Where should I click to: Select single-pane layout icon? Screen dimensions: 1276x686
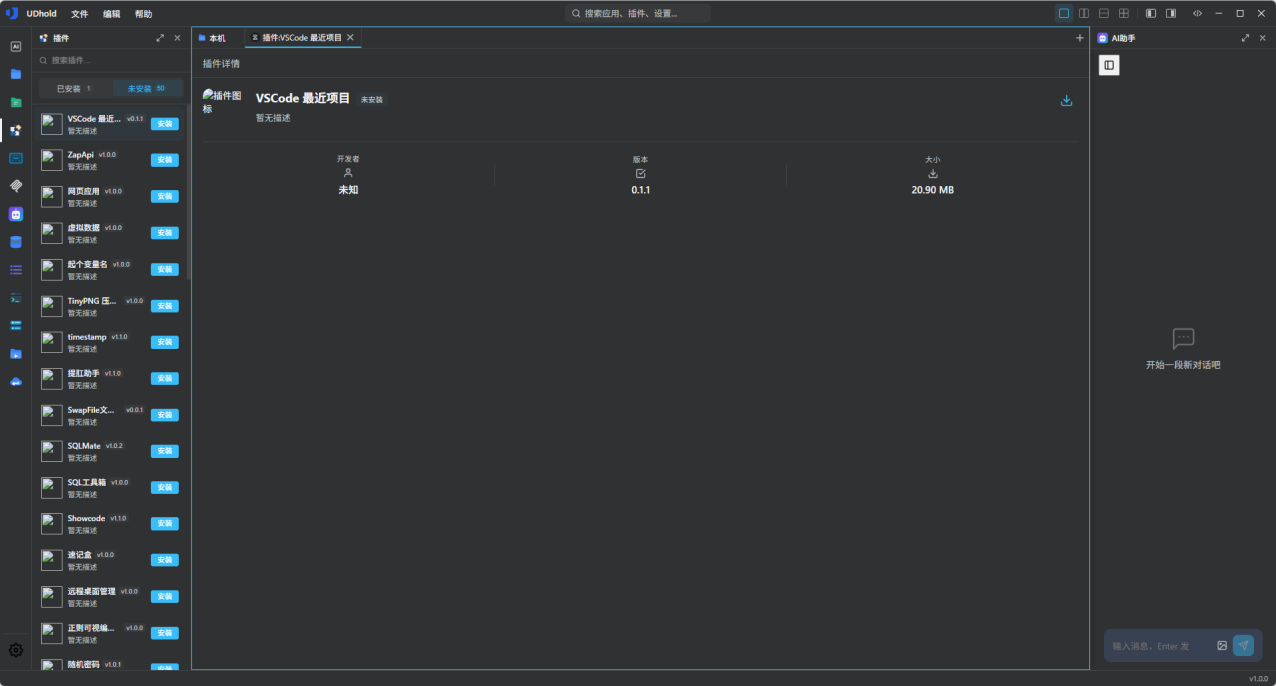coord(1064,13)
